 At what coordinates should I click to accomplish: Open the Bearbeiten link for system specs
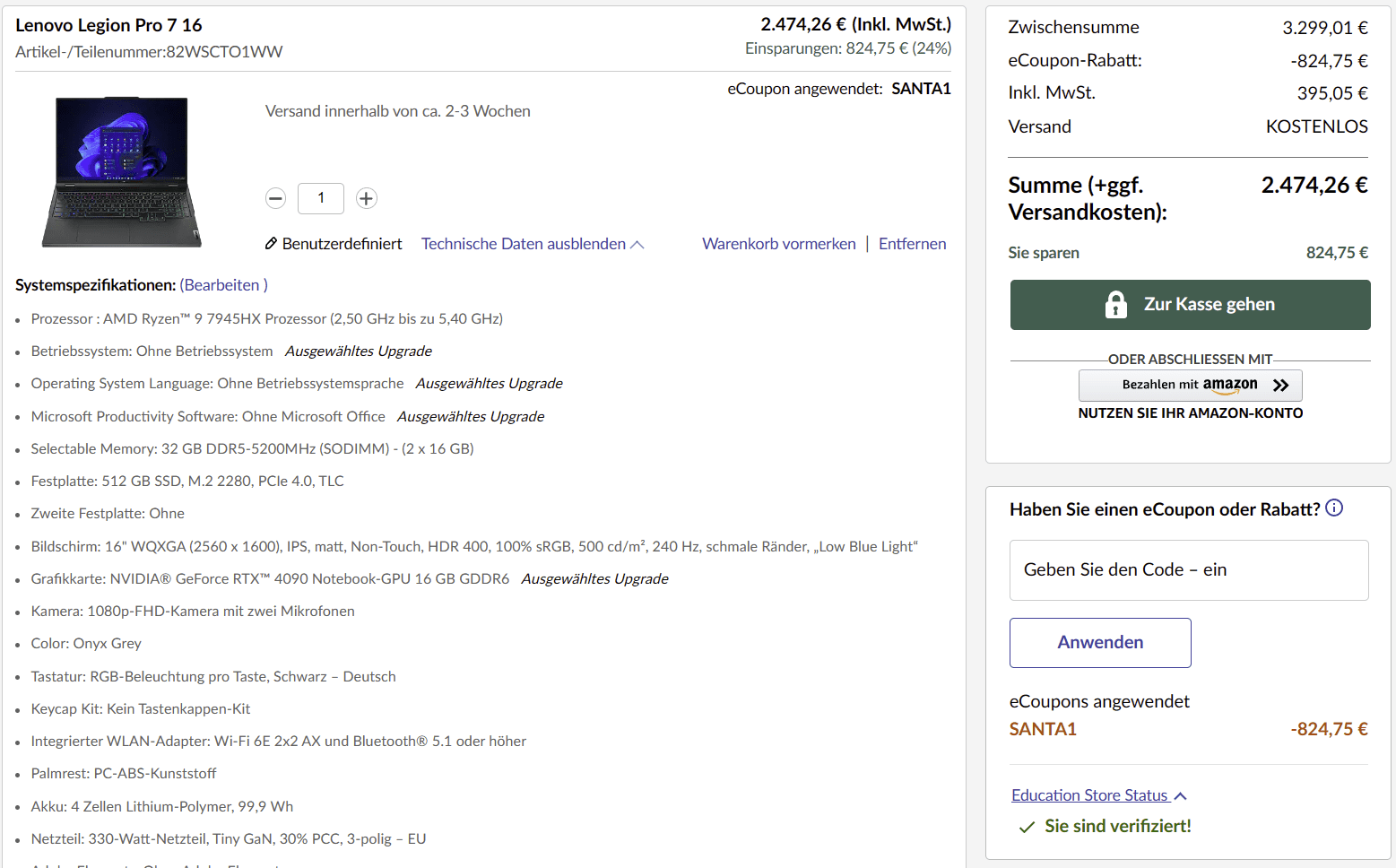tap(221, 285)
